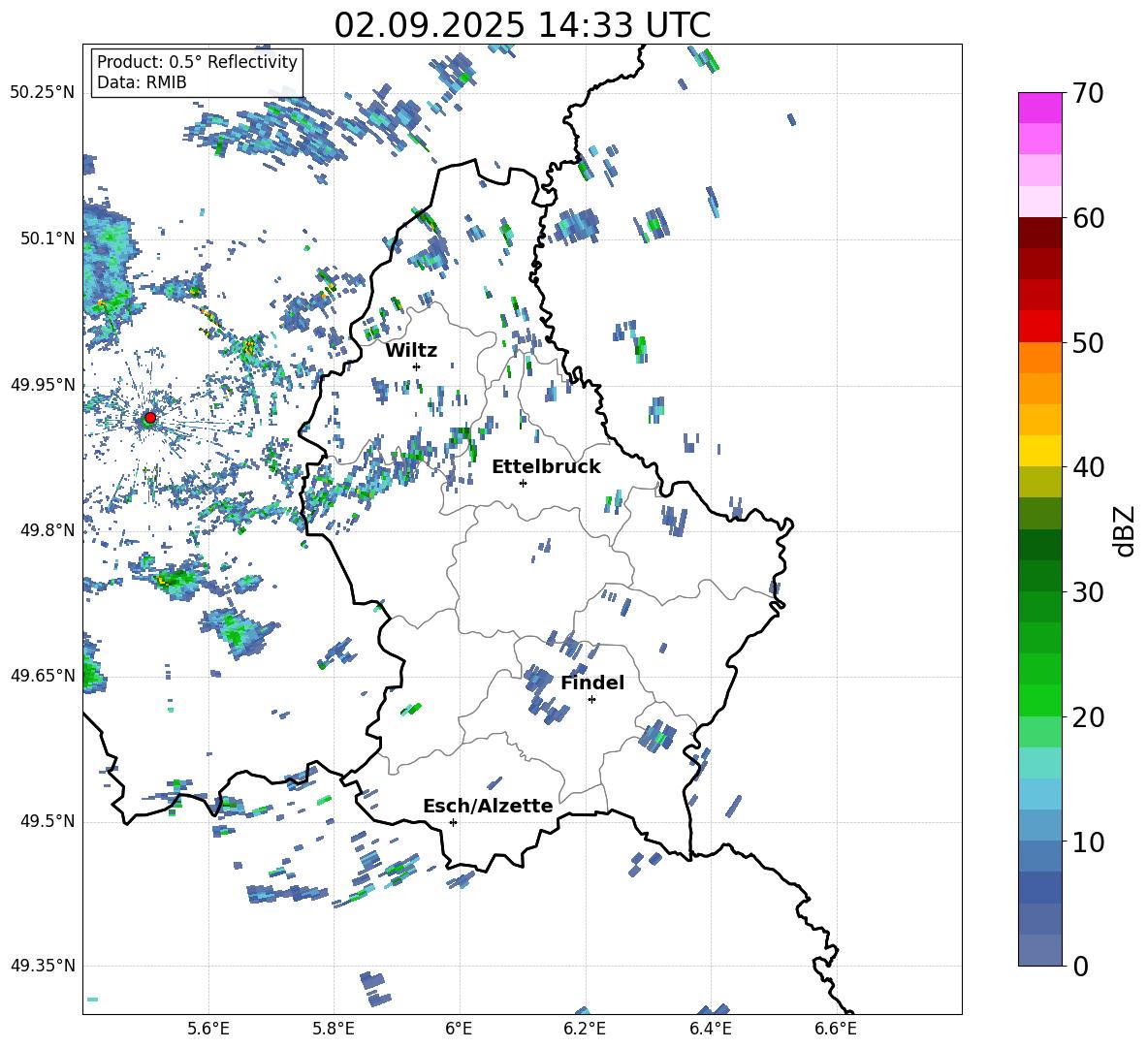The image size is (1148, 1048).
Task: Click the Findel station cross marker
Action: [591, 700]
